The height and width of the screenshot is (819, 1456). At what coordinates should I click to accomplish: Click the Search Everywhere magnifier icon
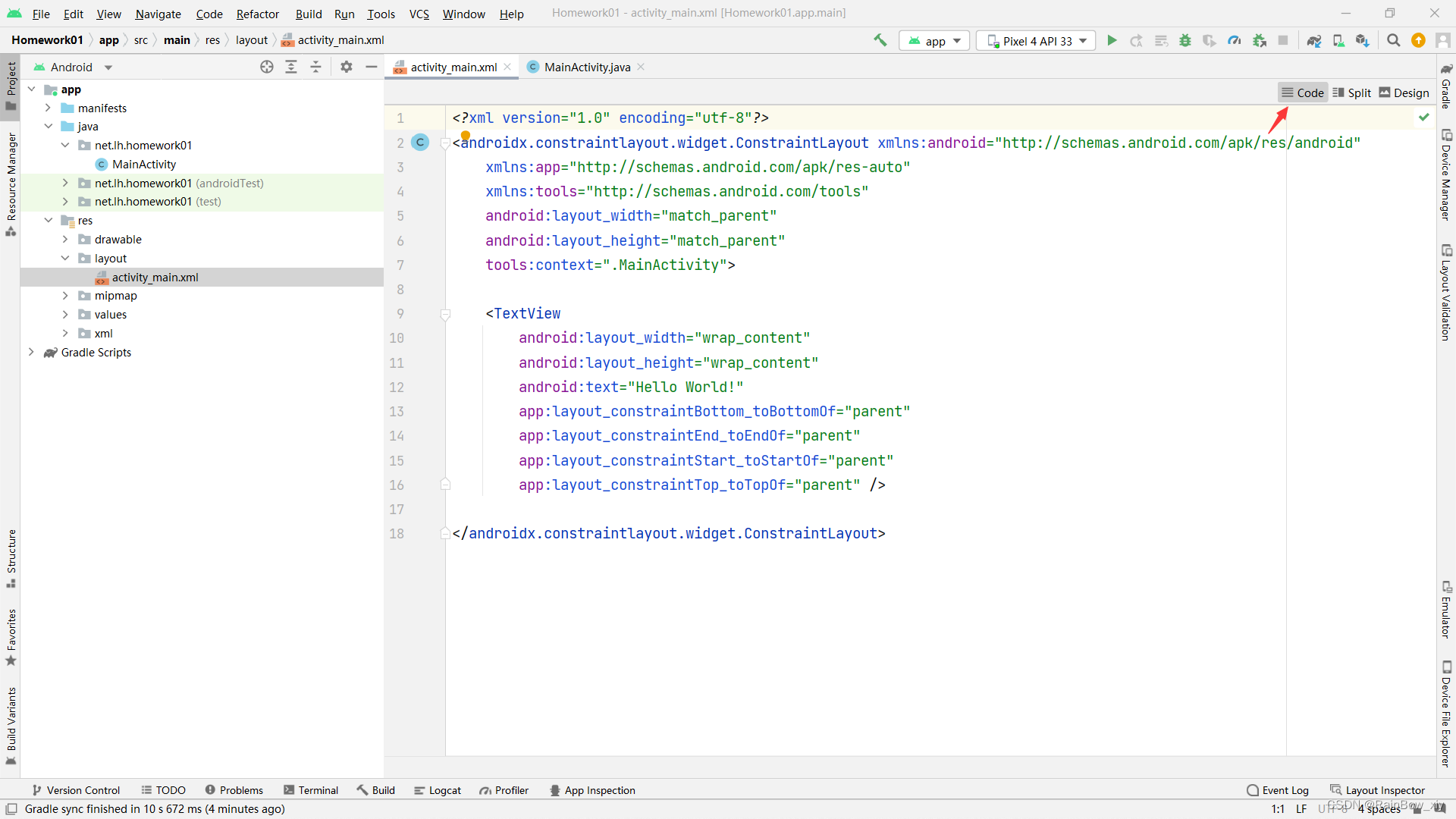click(x=1393, y=40)
